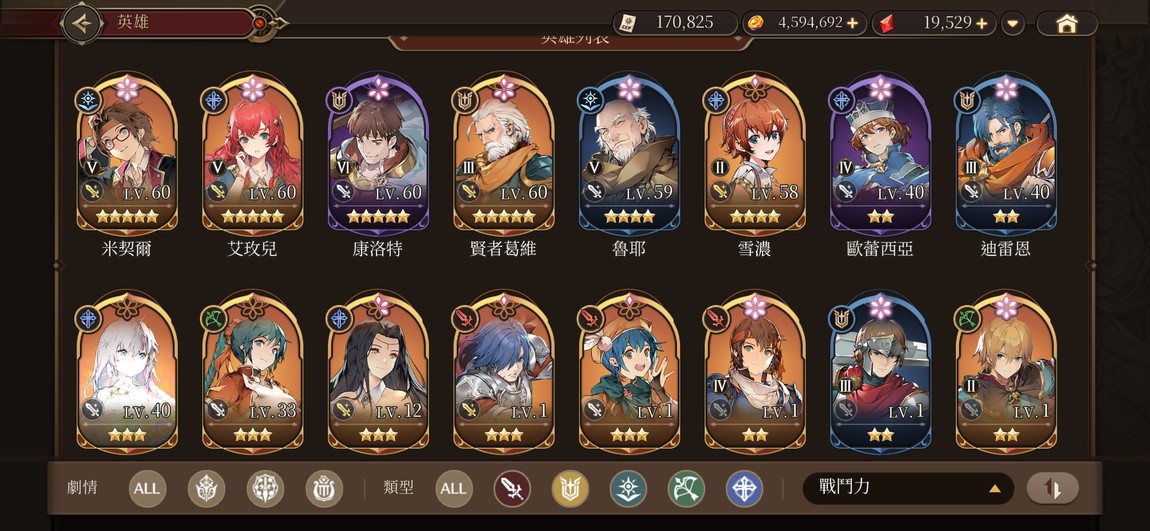Go back with the arrow button
The width and height of the screenshot is (1150, 531).
click(x=83, y=24)
